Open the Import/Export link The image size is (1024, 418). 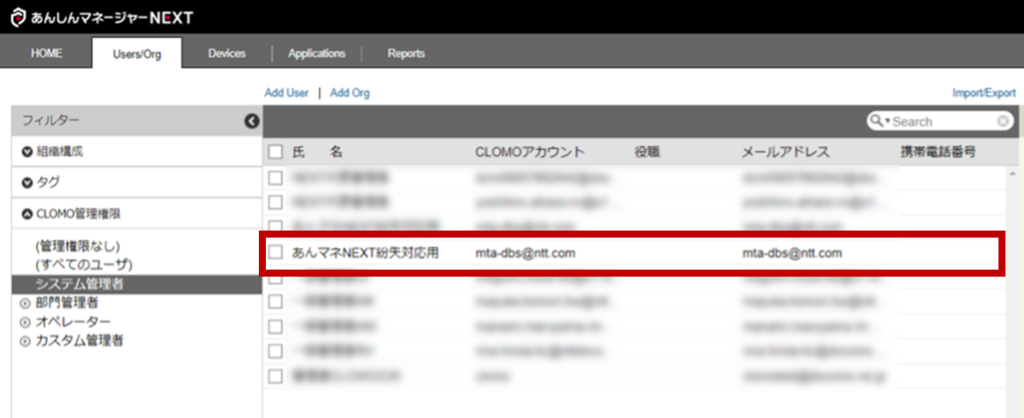(x=984, y=93)
